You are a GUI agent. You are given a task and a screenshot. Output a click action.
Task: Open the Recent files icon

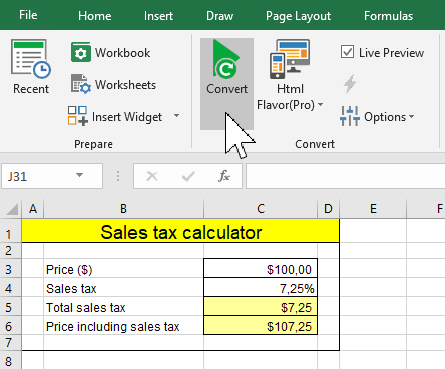point(31,58)
